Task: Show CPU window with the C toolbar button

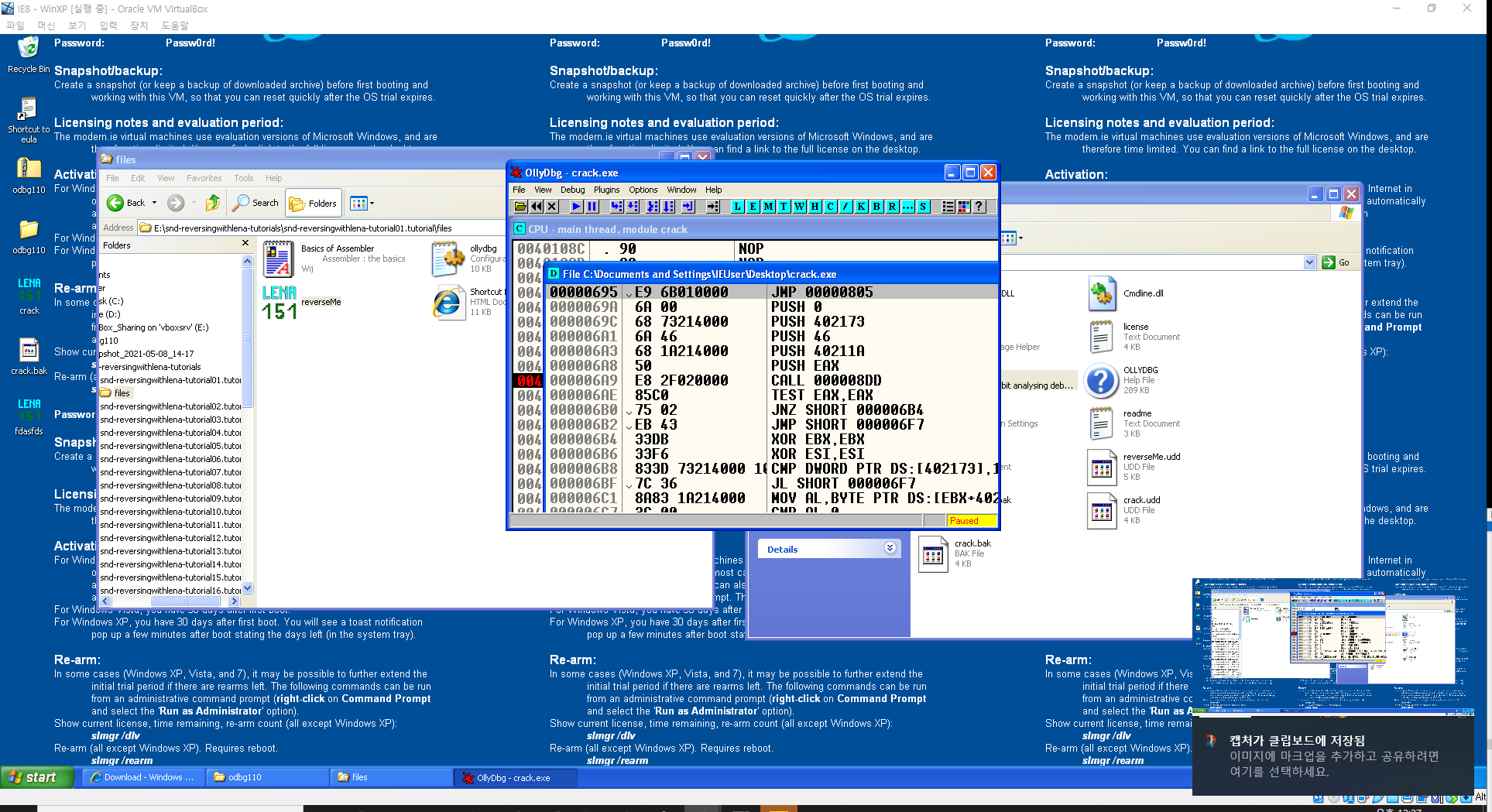Action: point(830,206)
